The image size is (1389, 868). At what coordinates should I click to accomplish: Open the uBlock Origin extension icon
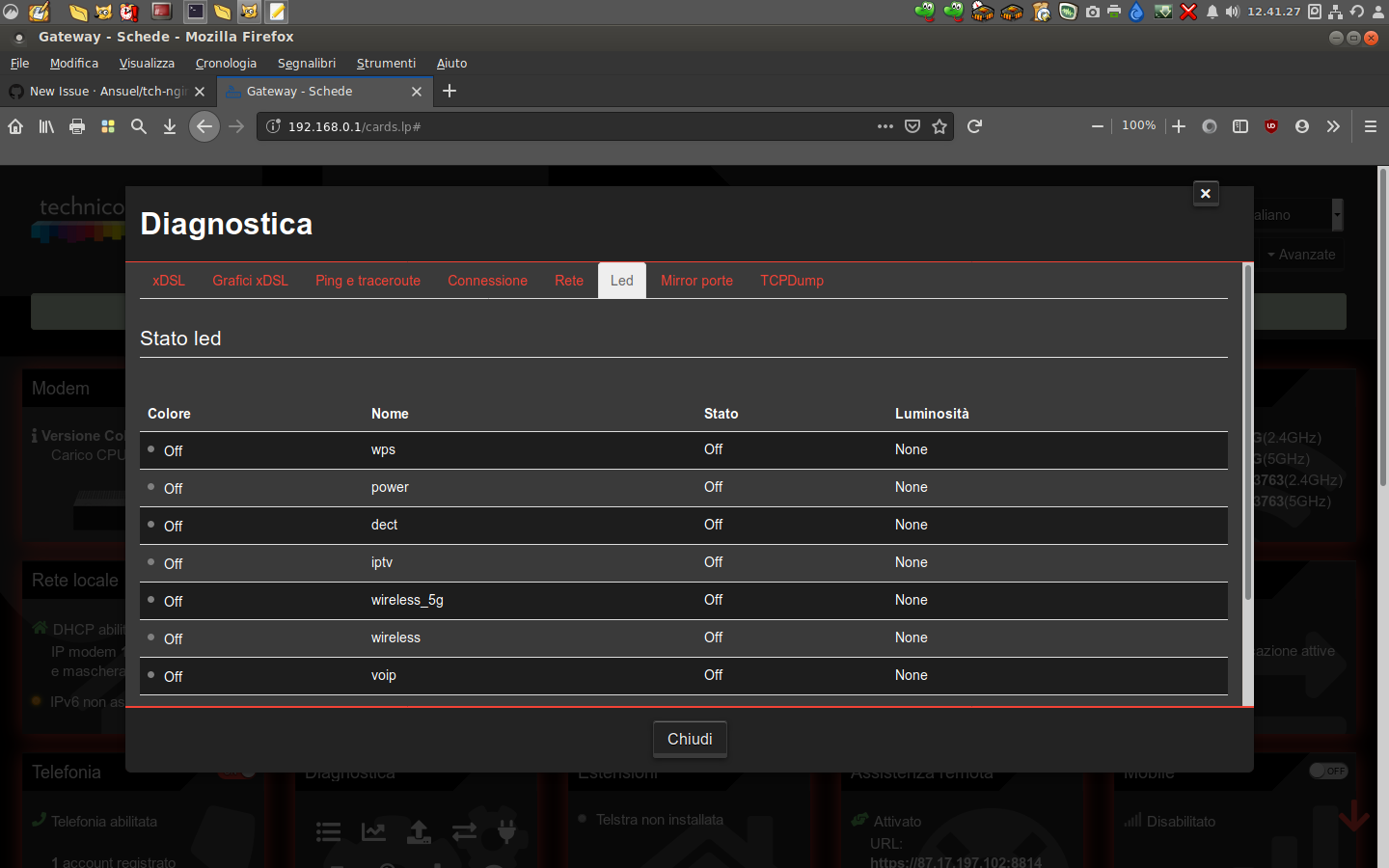pos(1271,126)
